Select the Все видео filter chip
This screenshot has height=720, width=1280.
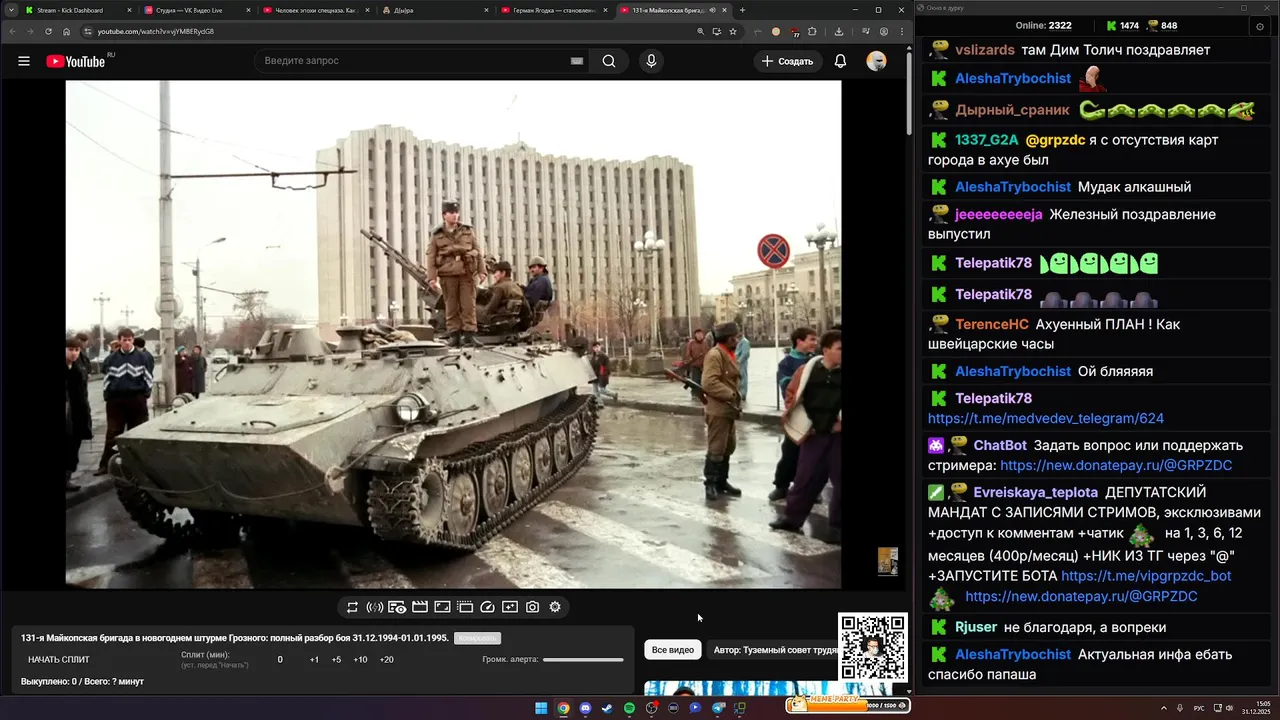(673, 650)
